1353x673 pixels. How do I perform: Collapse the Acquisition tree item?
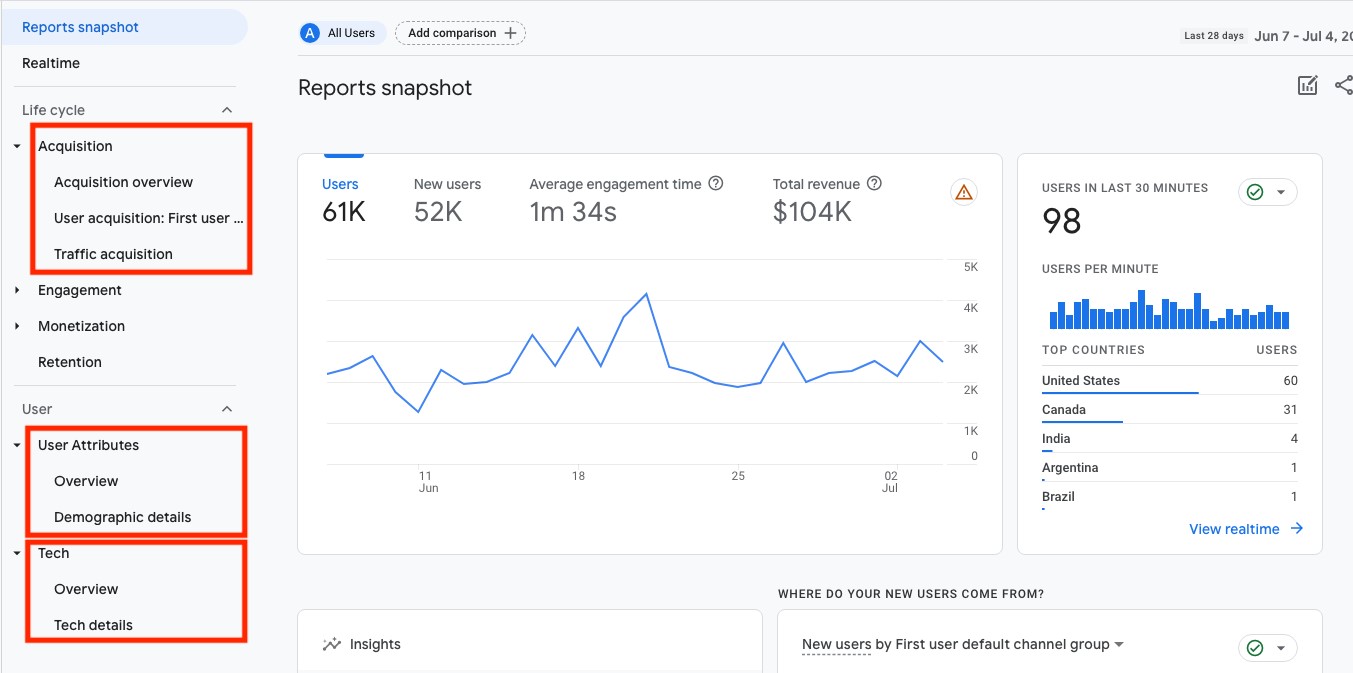[17, 145]
